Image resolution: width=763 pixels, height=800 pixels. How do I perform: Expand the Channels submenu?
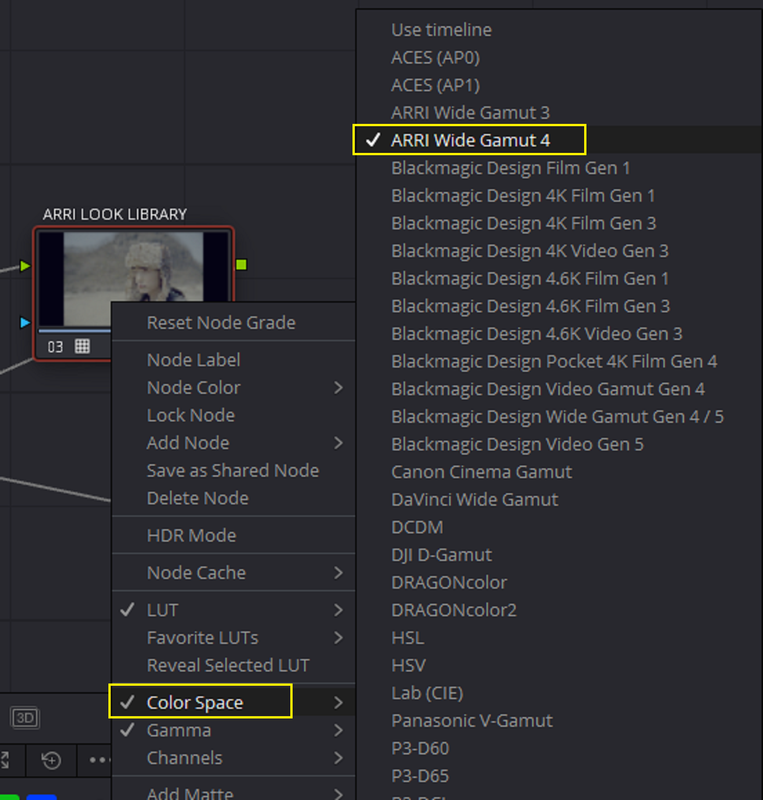point(234,758)
